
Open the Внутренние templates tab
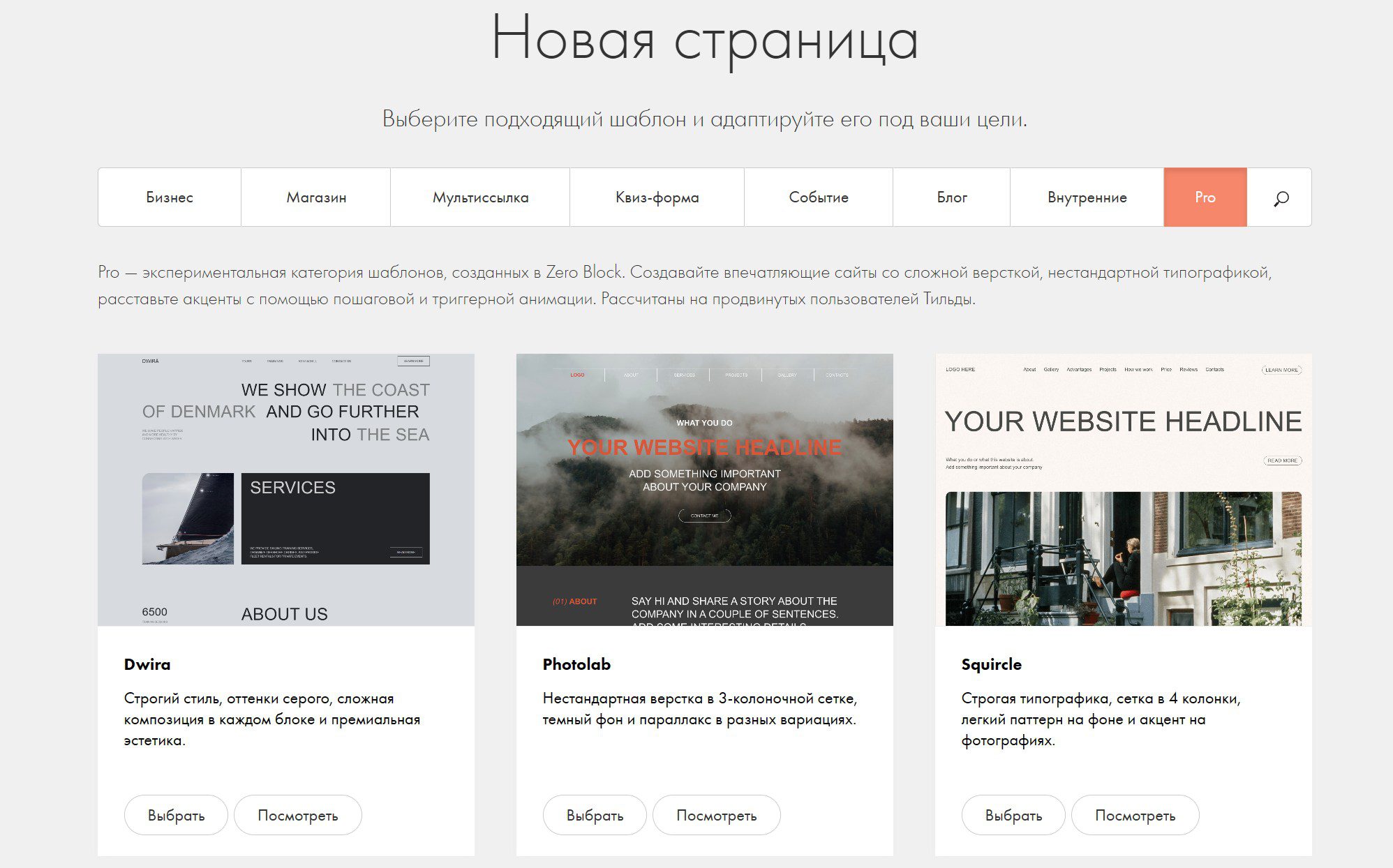1087,197
